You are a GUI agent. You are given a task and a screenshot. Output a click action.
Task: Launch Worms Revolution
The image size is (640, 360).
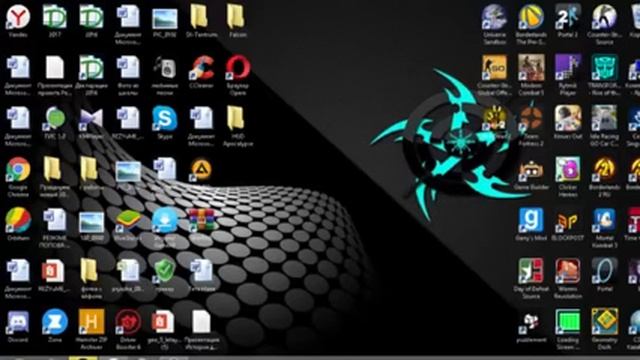(x=568, y=271)
